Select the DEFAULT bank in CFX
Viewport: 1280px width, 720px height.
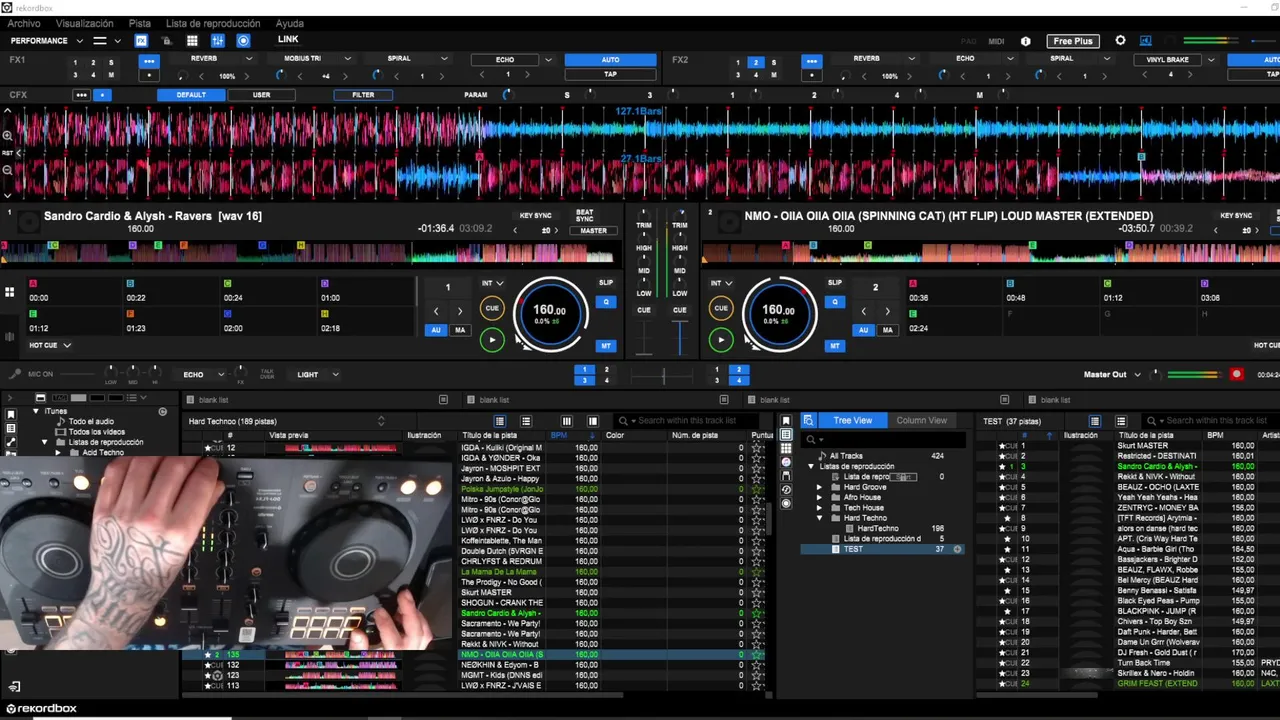pyautogui.click(x=191, y=95)
